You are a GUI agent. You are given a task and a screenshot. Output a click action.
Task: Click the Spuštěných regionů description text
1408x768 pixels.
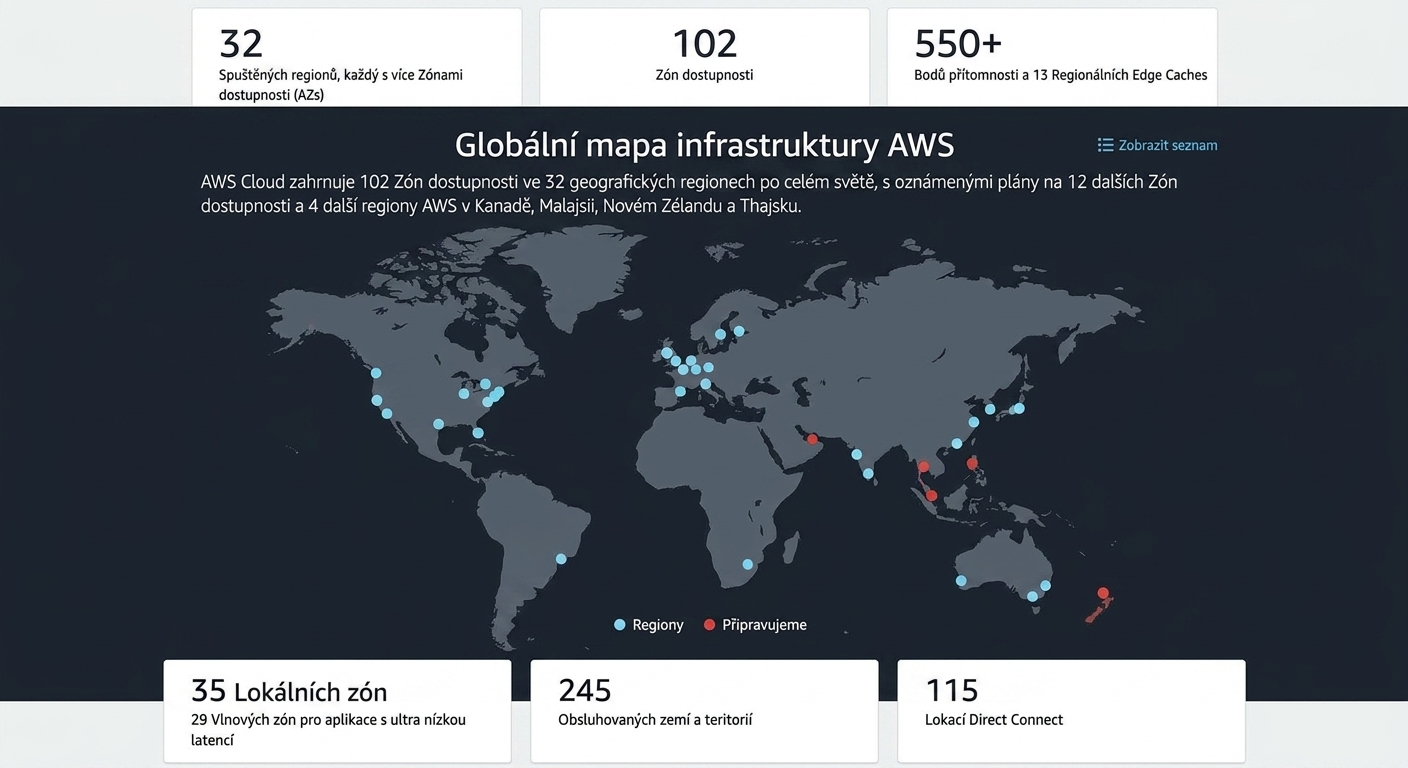pyautogui.click(x=341, y=85)
